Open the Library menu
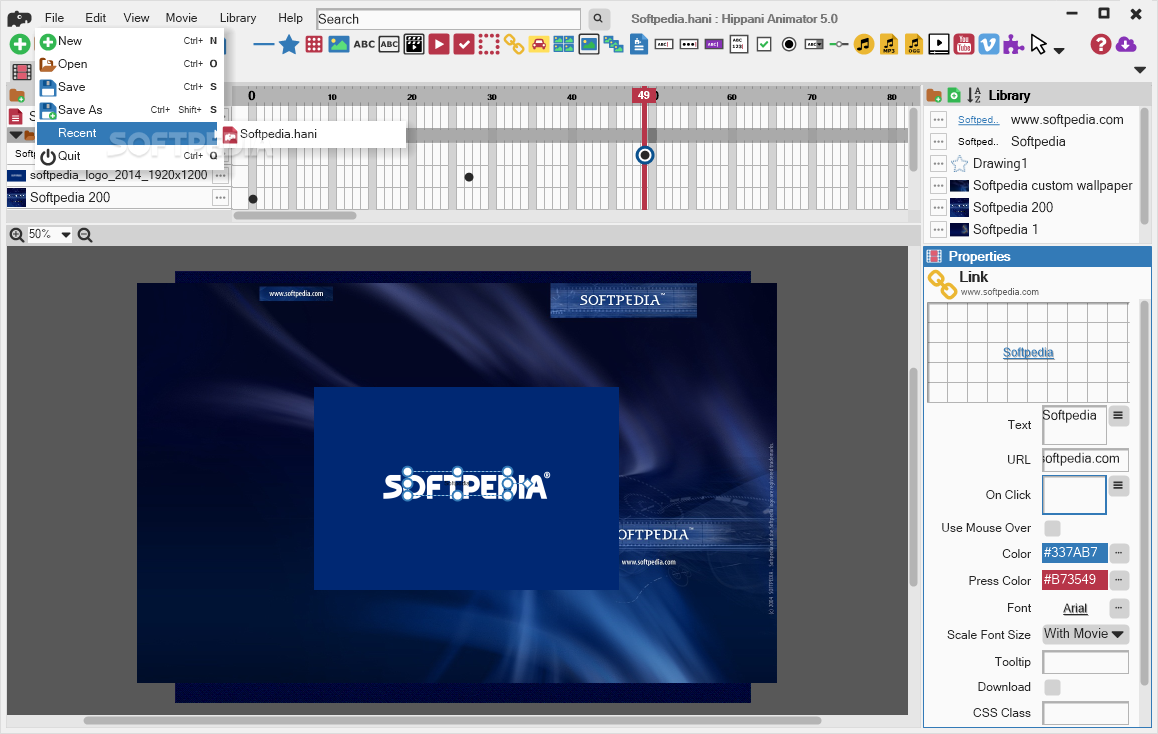This screenshot has width=1158, height=734. 238,18
